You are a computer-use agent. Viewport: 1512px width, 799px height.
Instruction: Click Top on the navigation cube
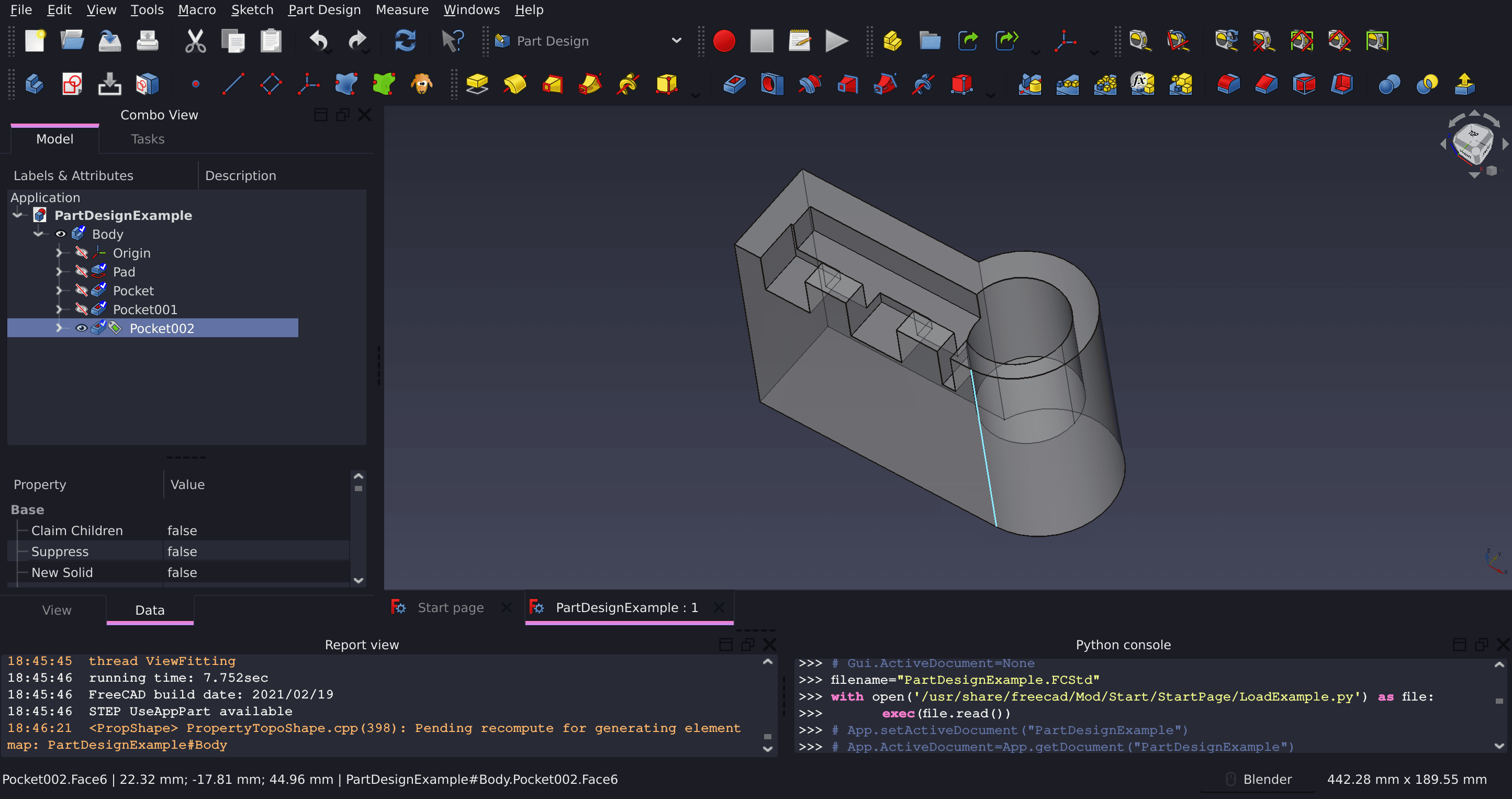pos(1473,134)
